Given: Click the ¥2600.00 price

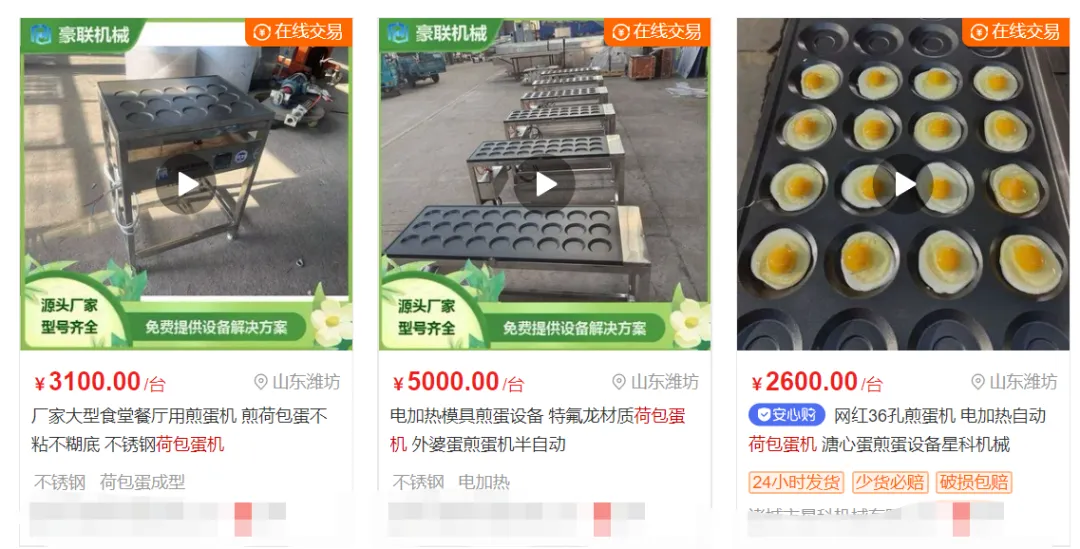Looking at the screenshot, I should point(803,382).
